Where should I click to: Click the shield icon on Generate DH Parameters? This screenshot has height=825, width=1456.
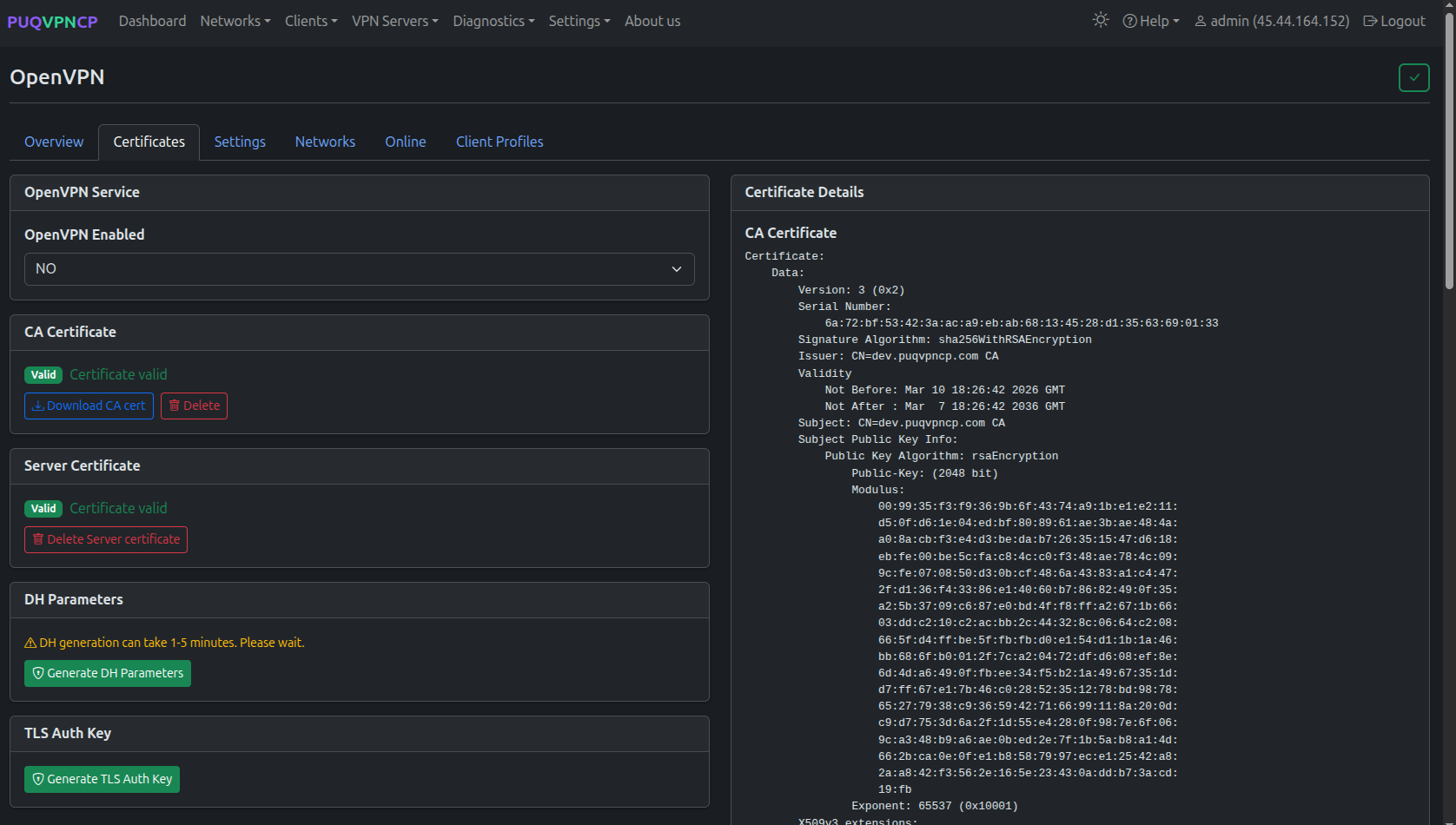(x=38, y=673)
